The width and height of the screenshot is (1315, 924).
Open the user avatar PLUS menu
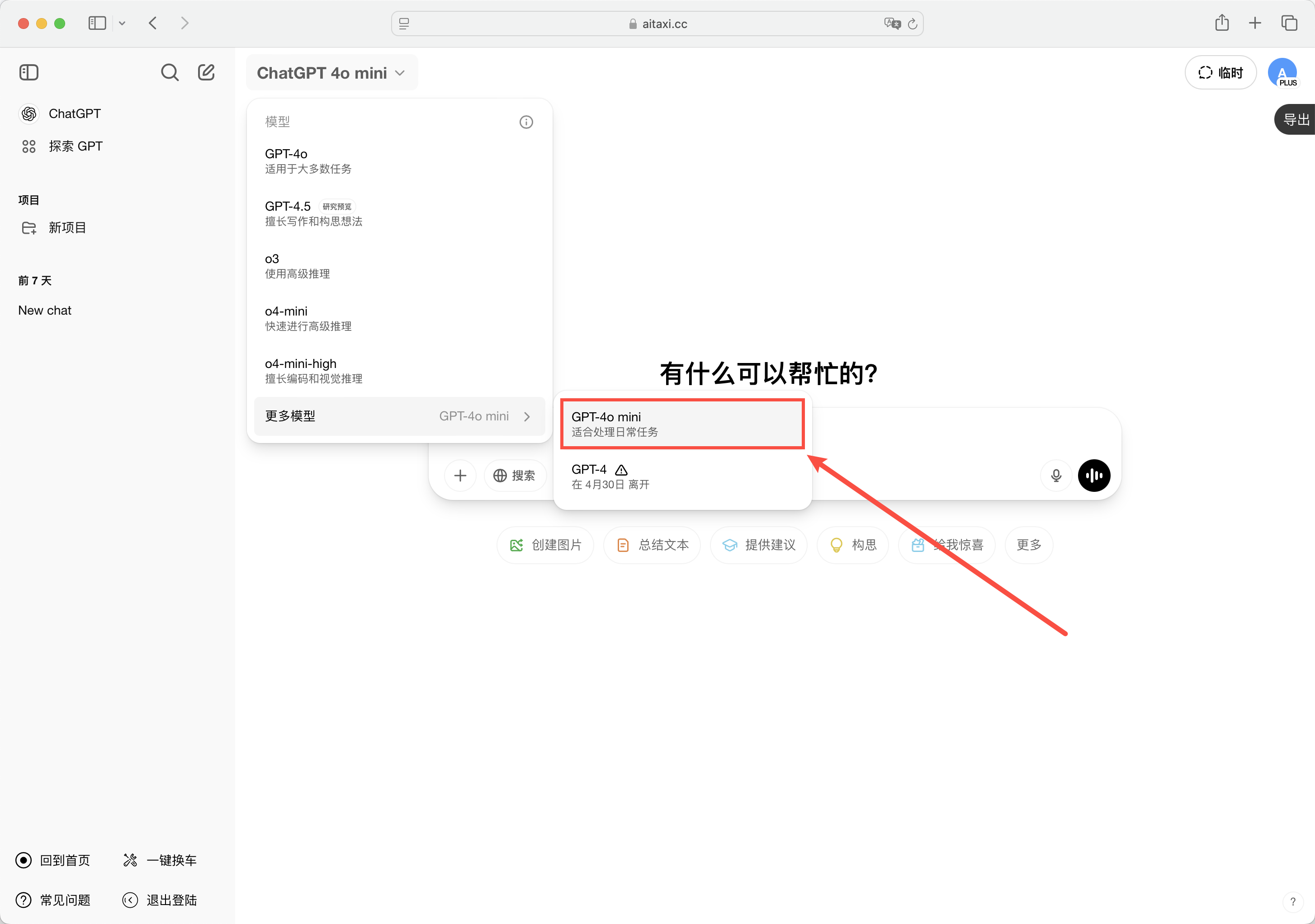1282,73
